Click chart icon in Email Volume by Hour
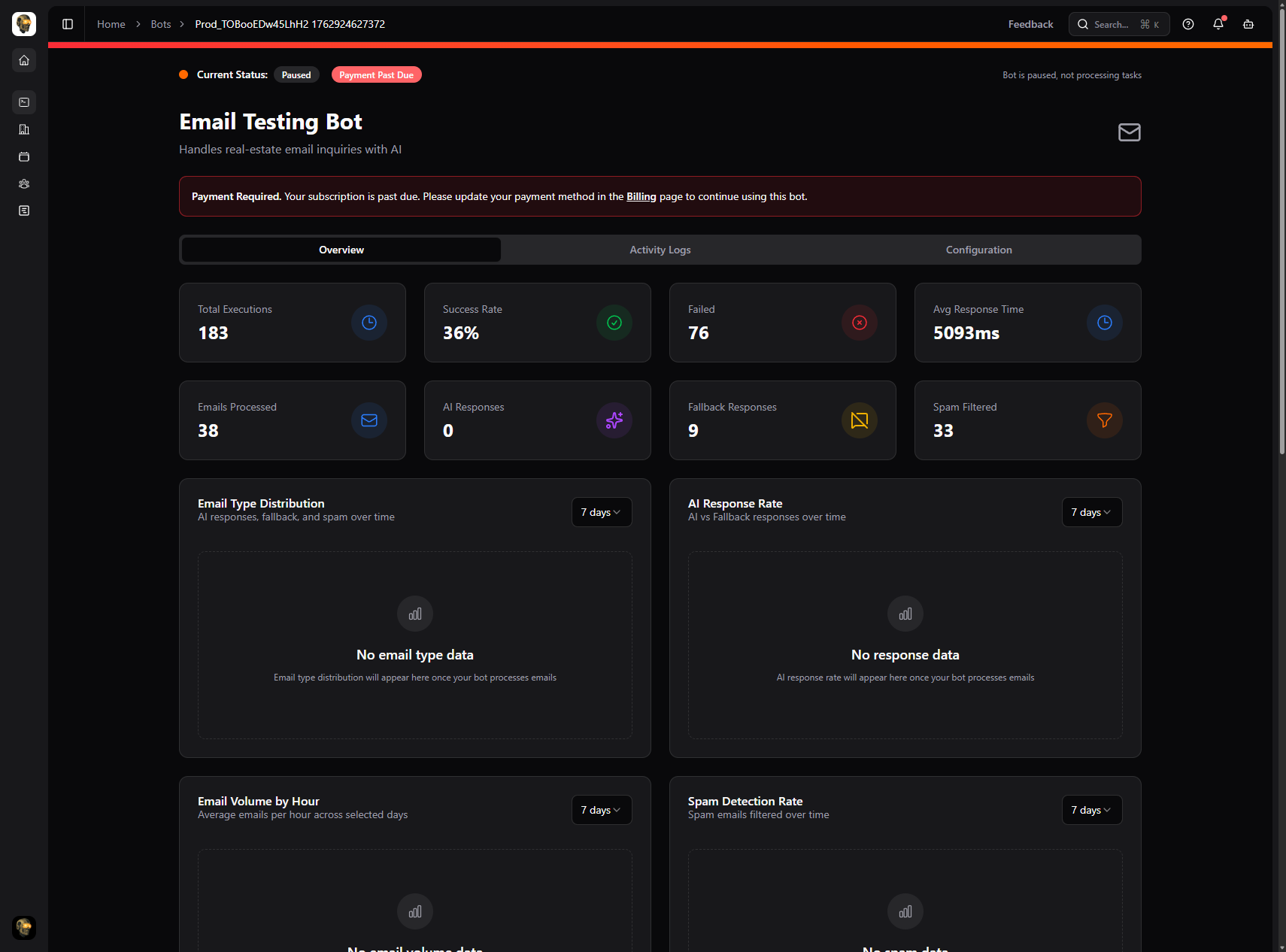Viewport: 1286px width, 952px height. tap(415, 912)
